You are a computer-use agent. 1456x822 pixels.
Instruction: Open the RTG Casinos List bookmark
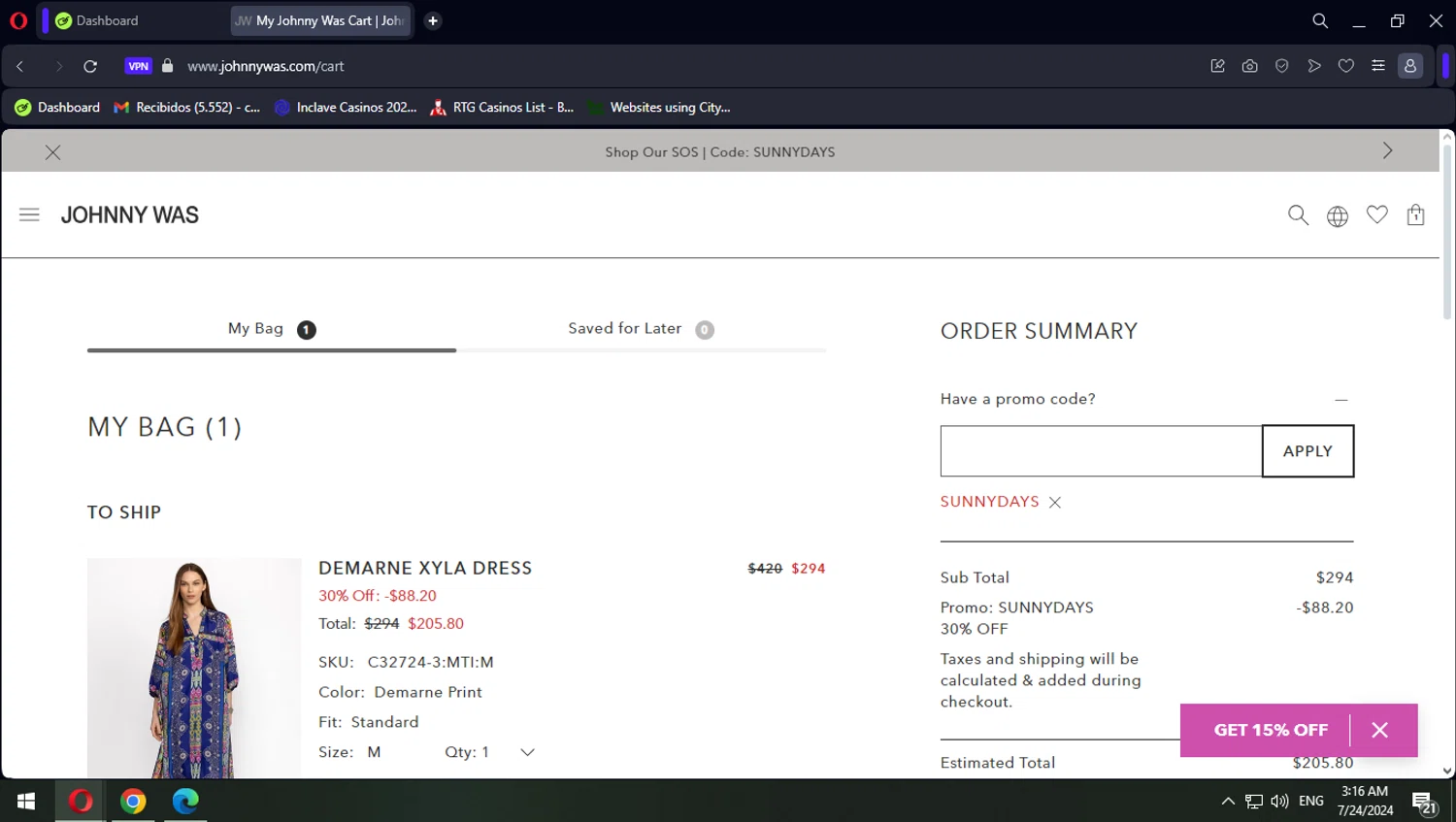pyautogui.click(x=502, y=108)
